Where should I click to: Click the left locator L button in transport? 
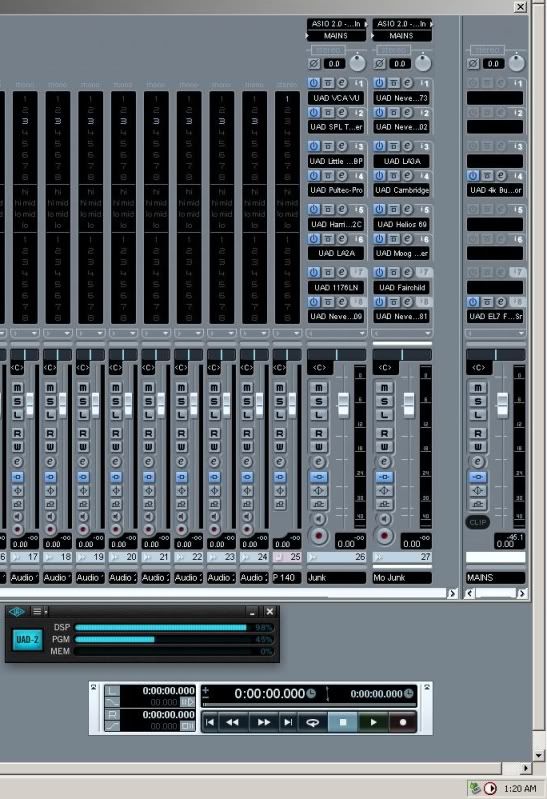[112, 691]
